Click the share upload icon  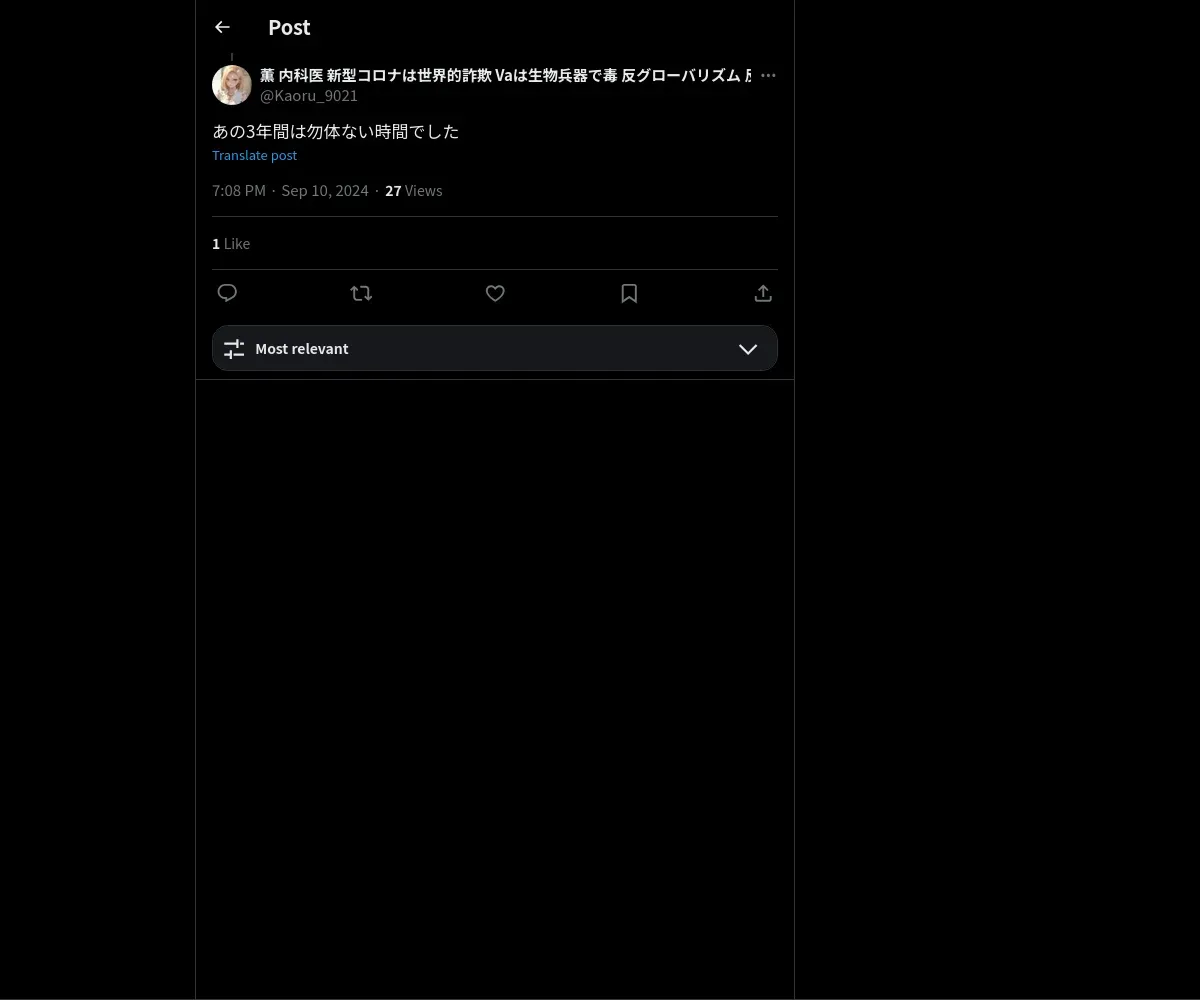(x=763, y=293)
